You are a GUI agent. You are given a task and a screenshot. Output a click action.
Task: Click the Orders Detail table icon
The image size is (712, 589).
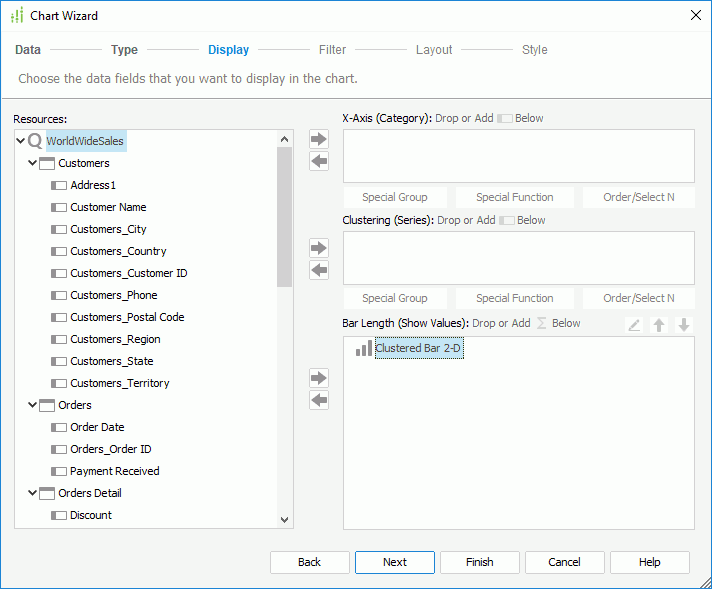pos(47,493)
